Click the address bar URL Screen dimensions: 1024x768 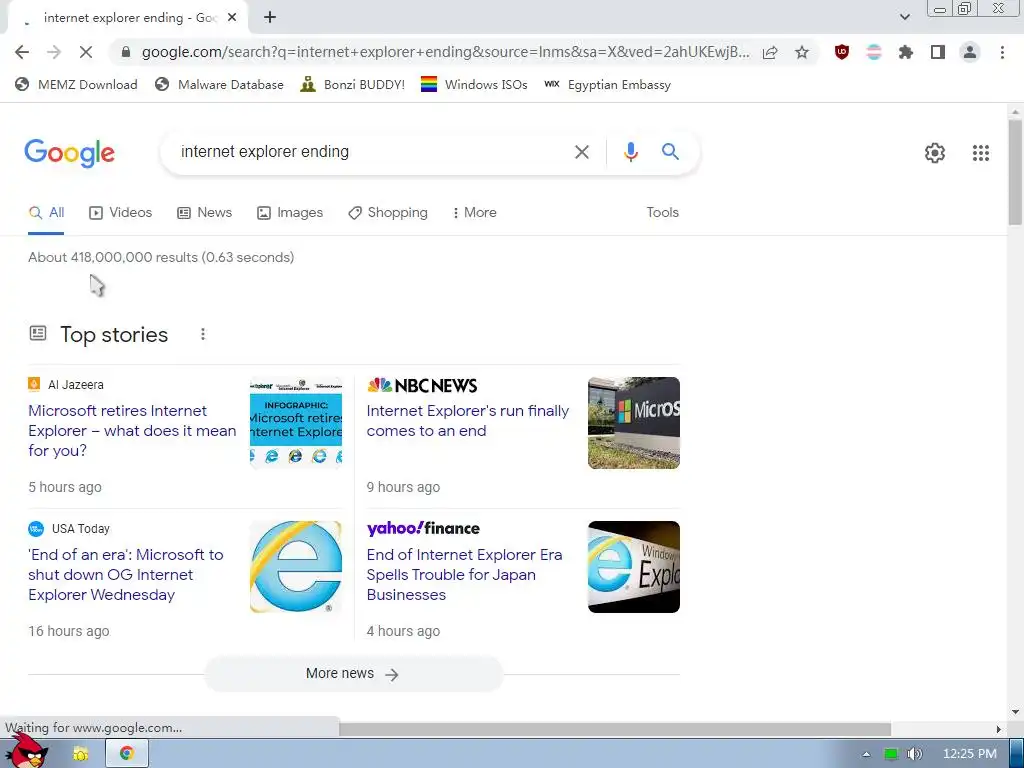(445, 52)
